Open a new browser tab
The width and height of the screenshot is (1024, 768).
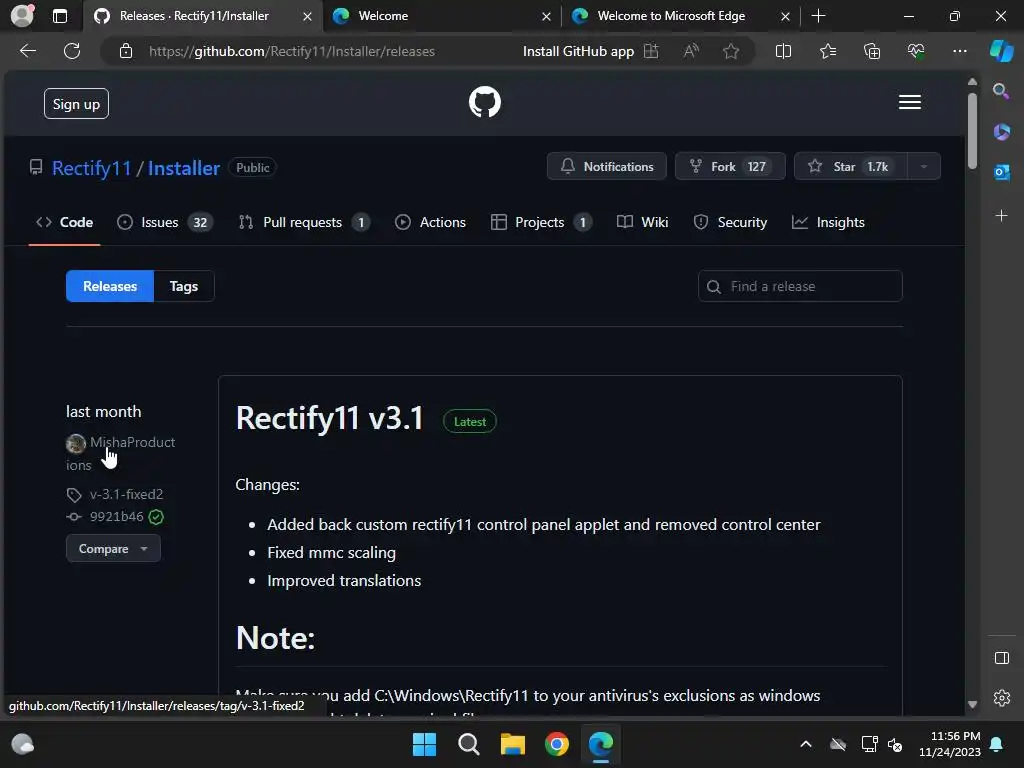(818, 16)
